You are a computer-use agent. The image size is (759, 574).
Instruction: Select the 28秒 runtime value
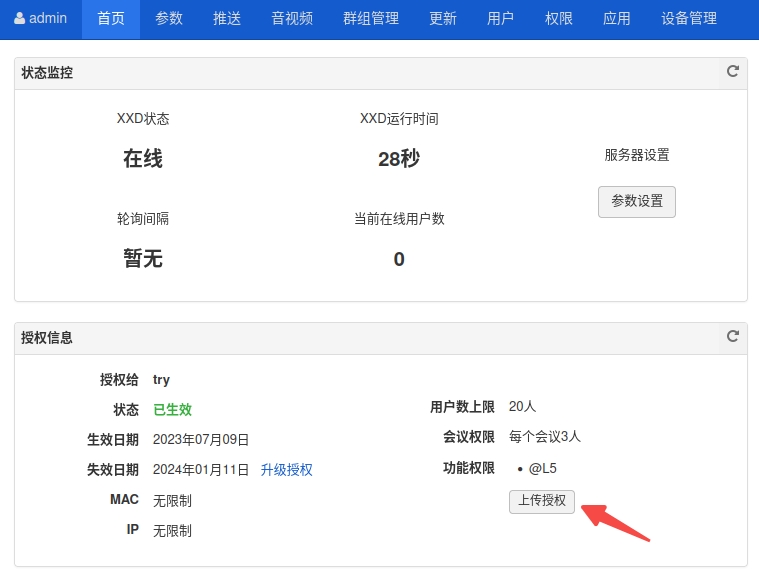coord(399,159)
